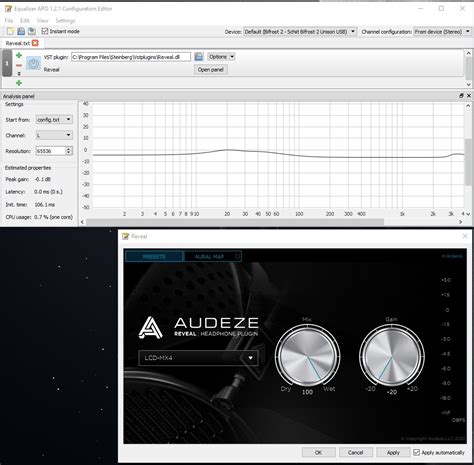Screen dimensions: 474x465
Task: Click the New file icon in the toolbar
Action: click(x=10, y=31)
